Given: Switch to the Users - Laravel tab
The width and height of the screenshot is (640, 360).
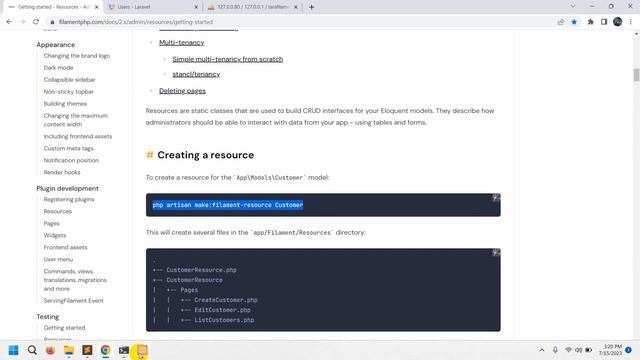Looking at the screenshot, I should point(153,7).
